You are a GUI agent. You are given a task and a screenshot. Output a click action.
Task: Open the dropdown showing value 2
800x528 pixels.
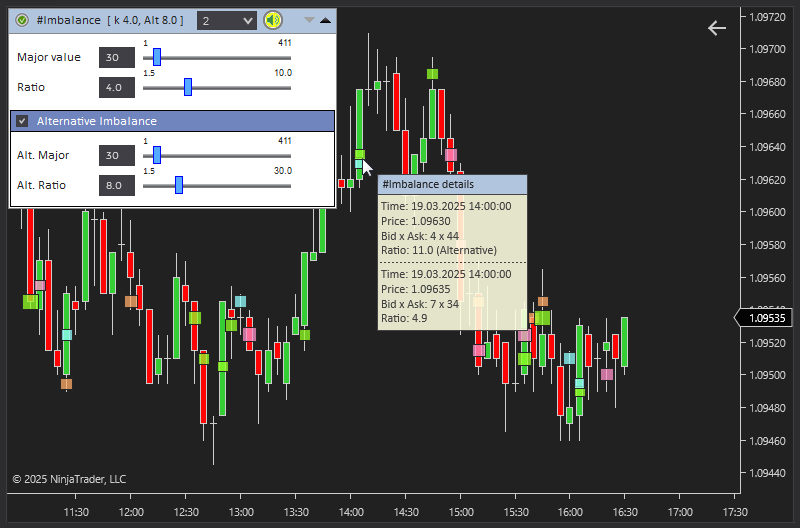226,20
